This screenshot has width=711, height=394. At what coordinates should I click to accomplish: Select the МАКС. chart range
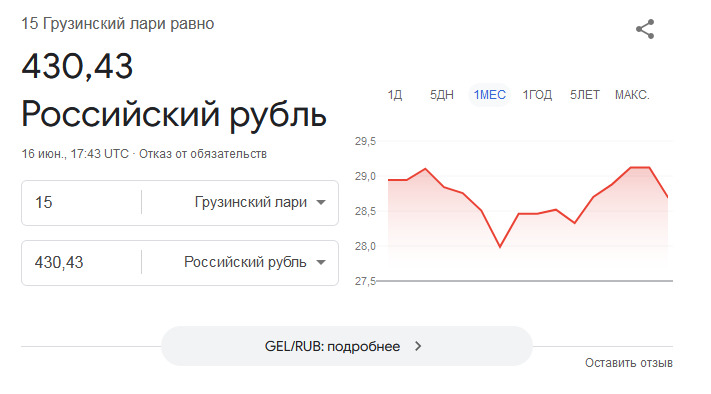(632, 95)
